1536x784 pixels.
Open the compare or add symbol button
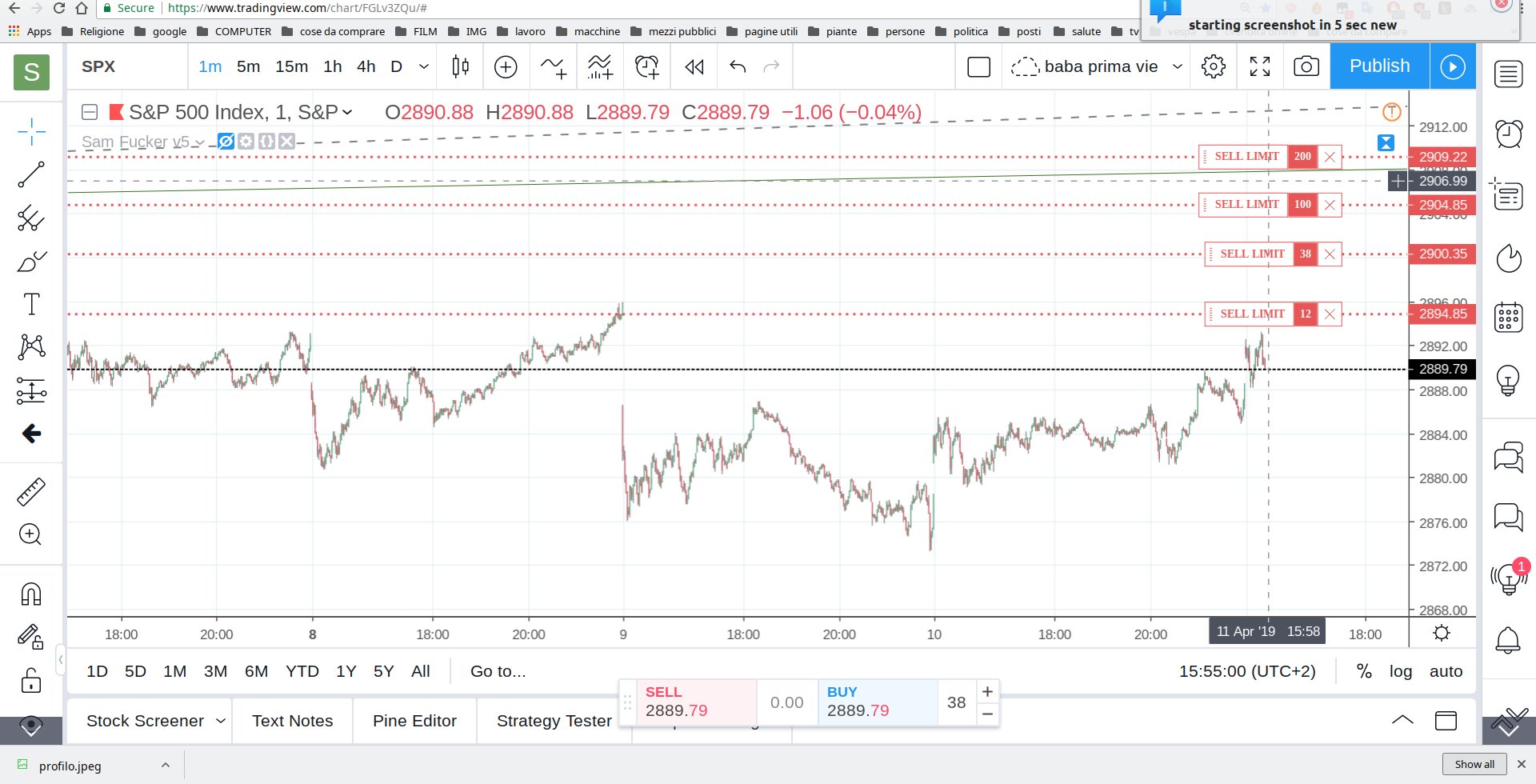tap(506, 66)
